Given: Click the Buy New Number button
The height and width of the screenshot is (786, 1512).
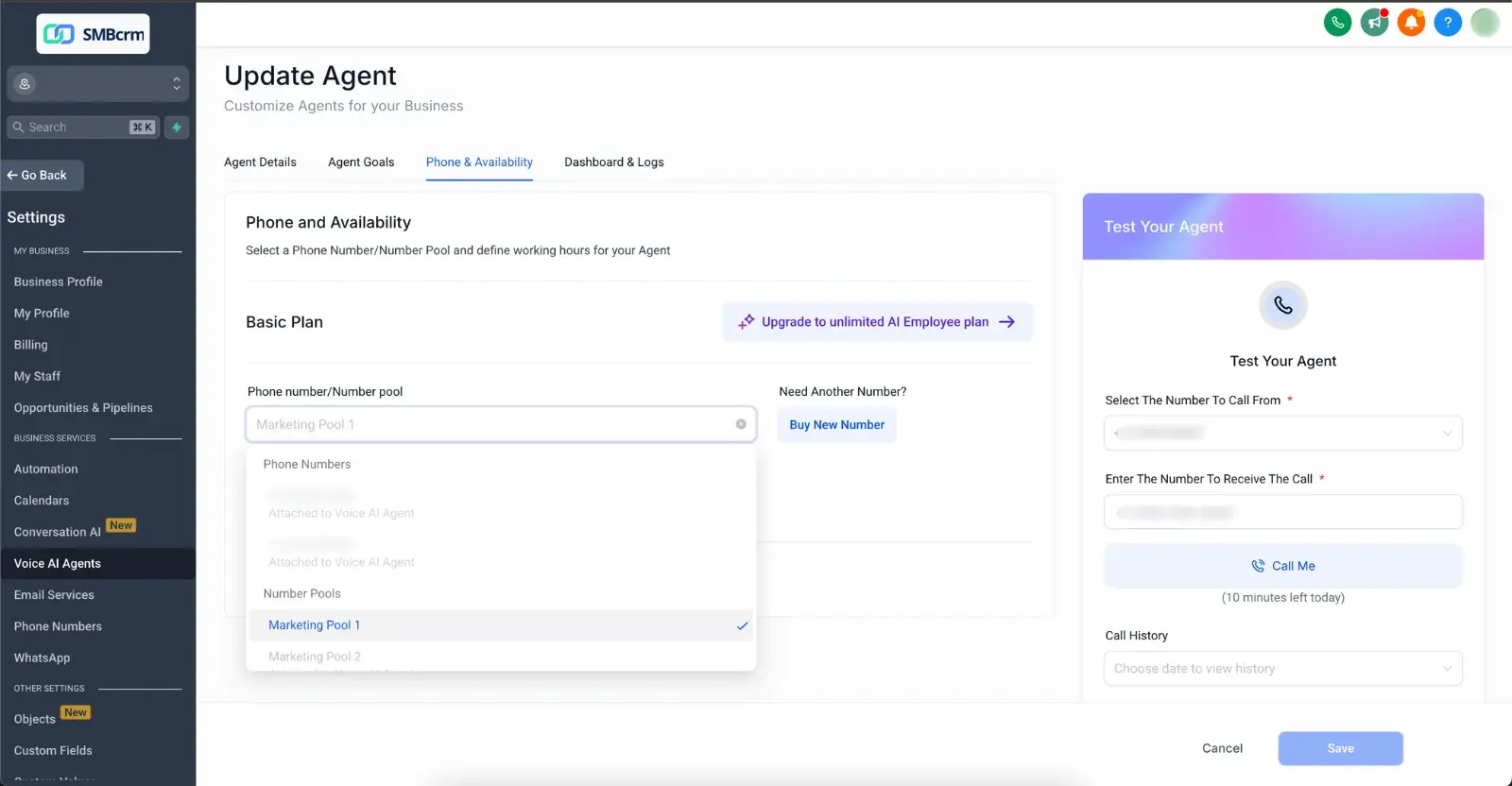Looking at the screenshot, I should [x=837, y=425].
